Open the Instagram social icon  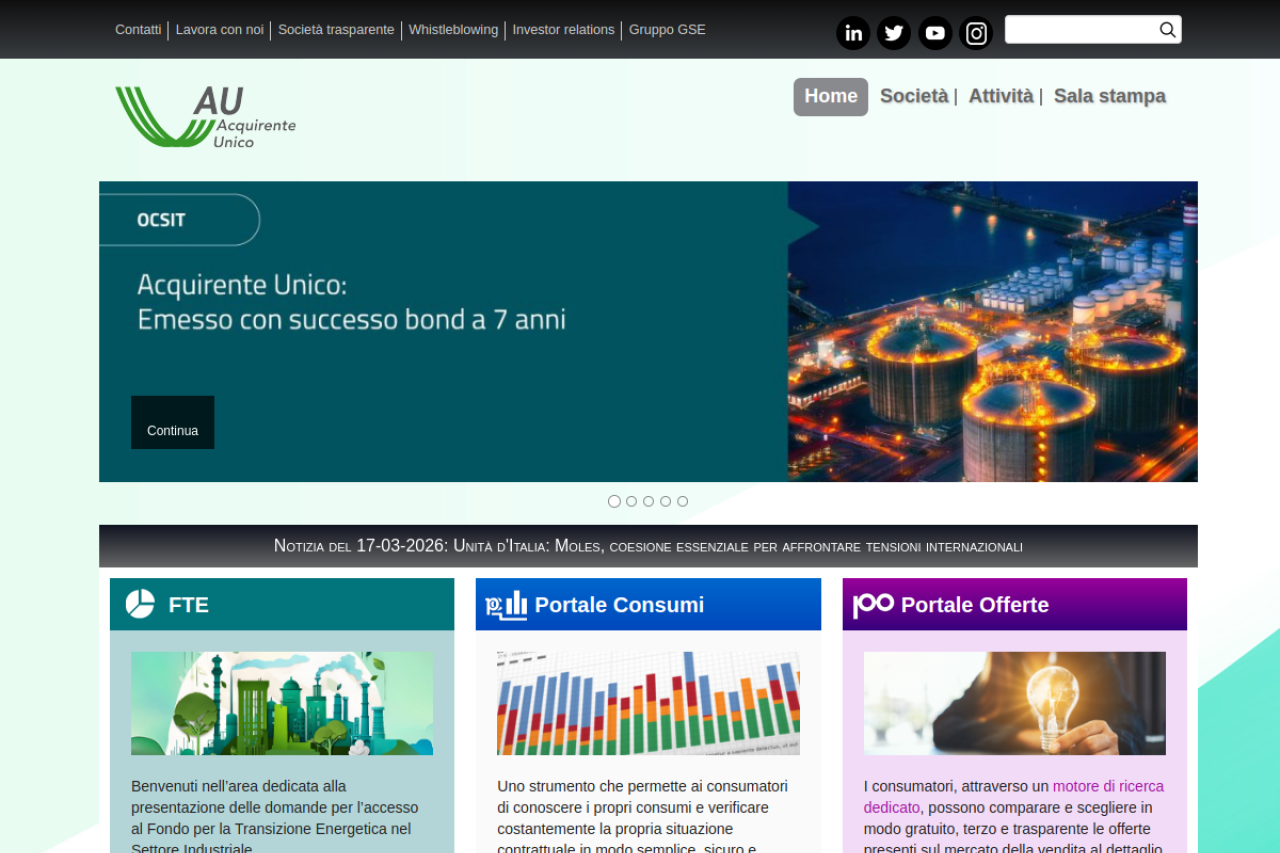point(976,33)
